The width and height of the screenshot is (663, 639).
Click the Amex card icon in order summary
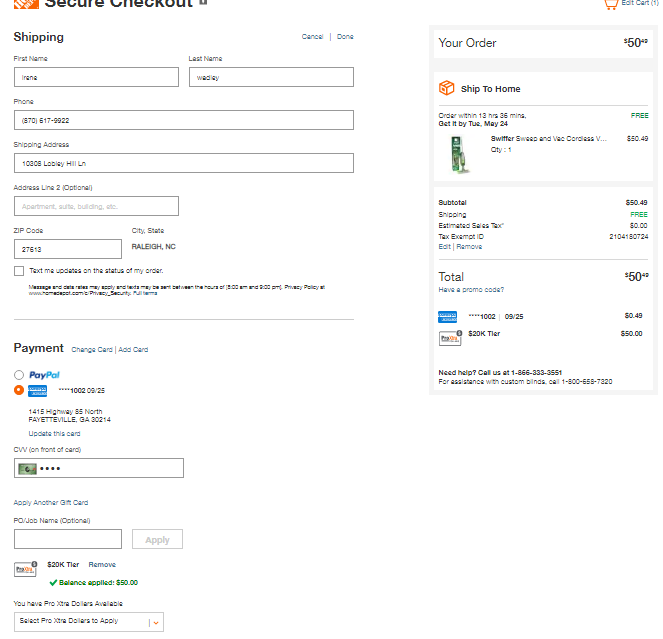(x=447, y=317)
